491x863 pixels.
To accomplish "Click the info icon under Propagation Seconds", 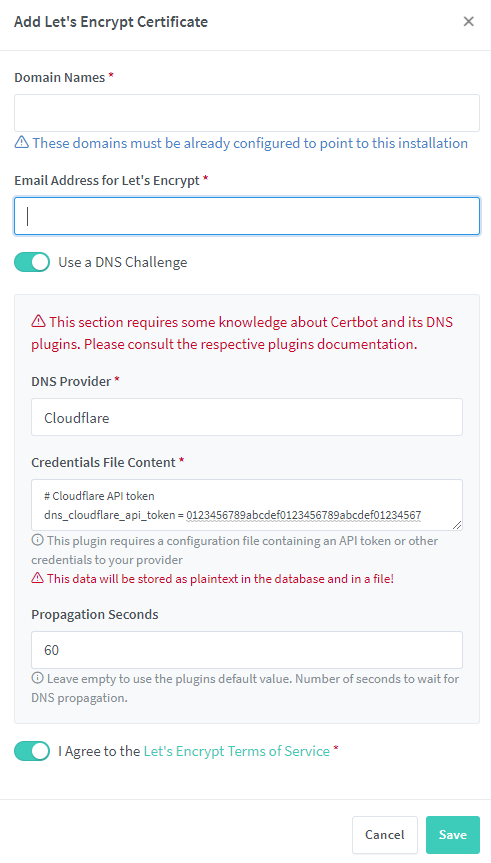I will [37, 678].
